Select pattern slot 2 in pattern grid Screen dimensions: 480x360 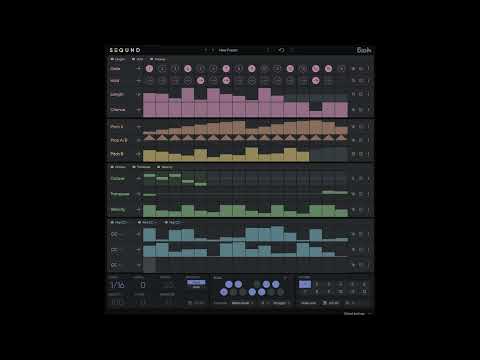317,284
